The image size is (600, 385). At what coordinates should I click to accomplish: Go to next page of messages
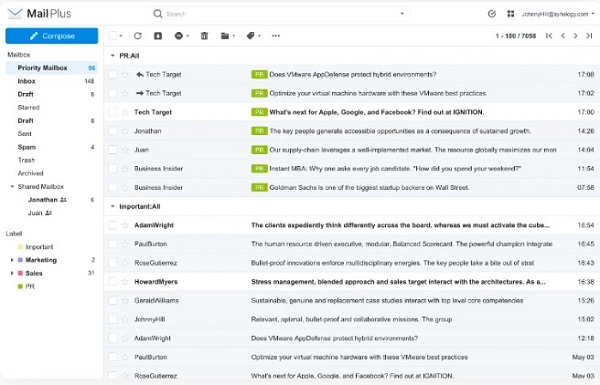coord(576,36)
